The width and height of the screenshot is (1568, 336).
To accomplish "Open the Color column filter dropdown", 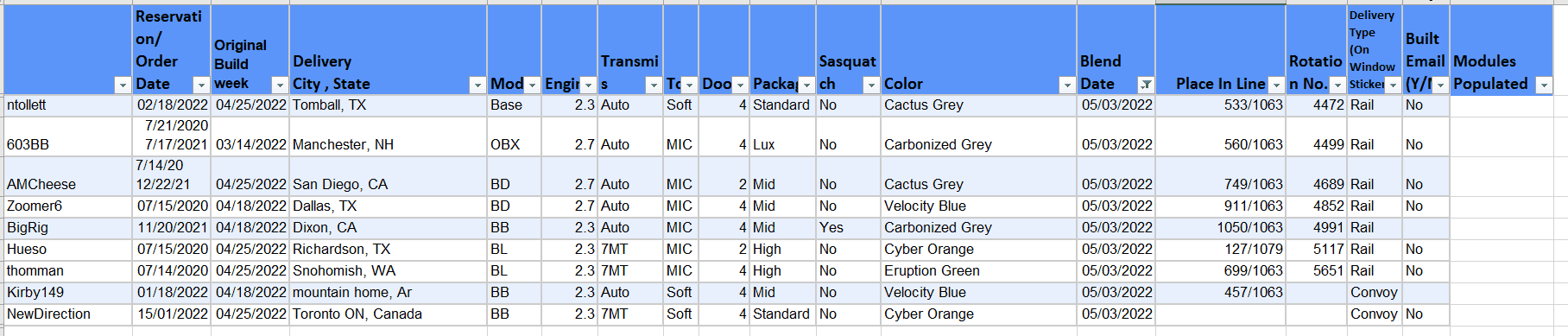I will coord(1067,85).
